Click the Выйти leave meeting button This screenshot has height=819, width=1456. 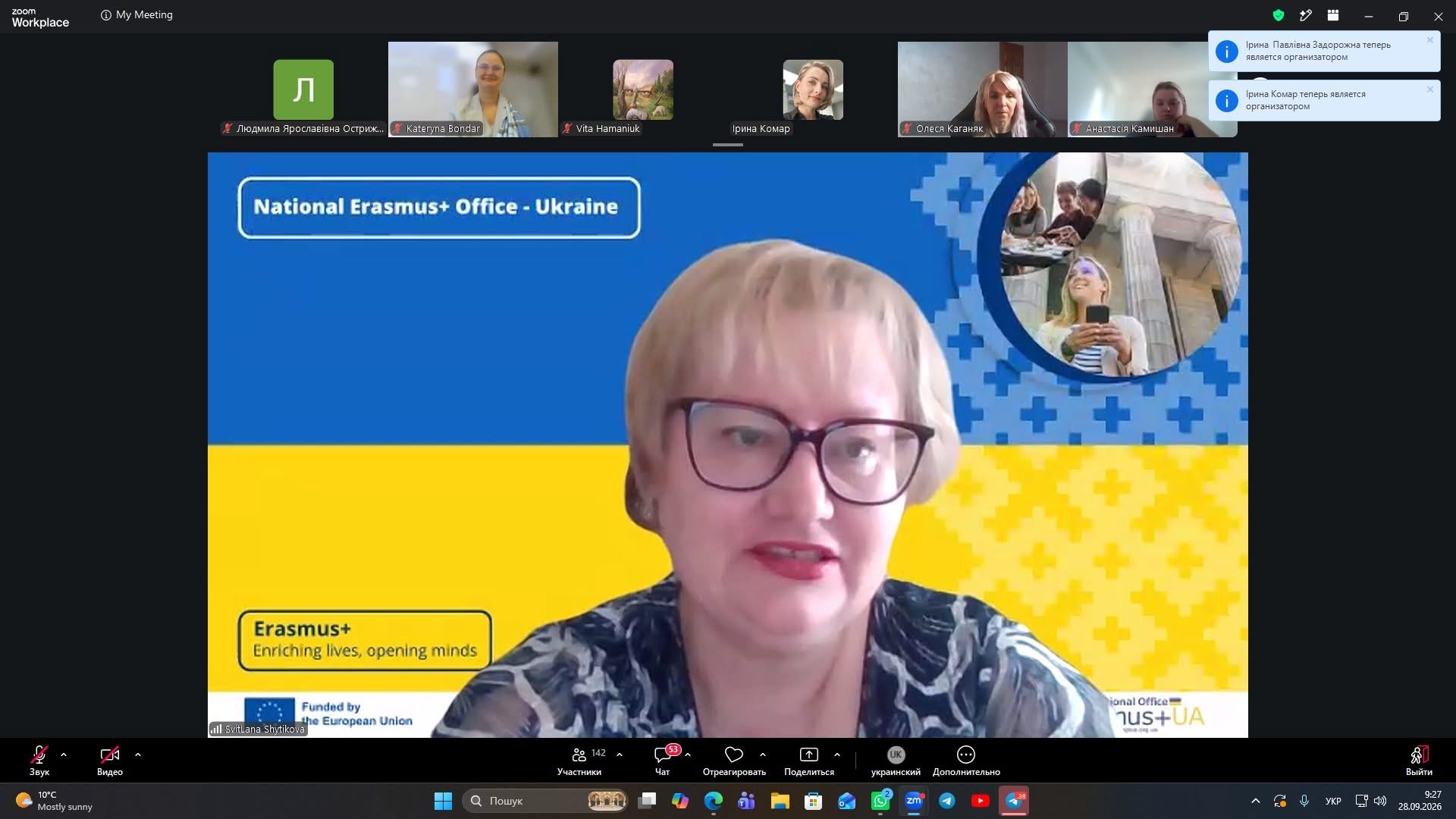coord(1419,761)
